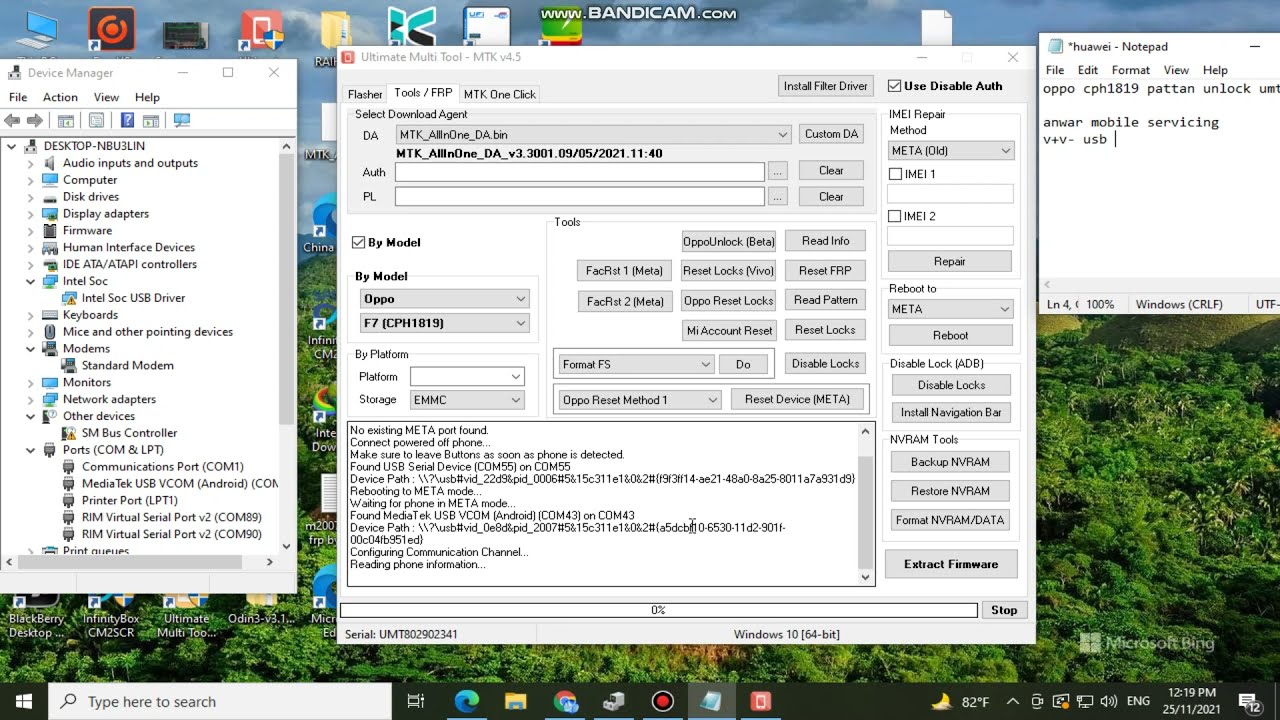Select the BlackBerry Desktop shortcut icon
The width and height of the screenshot is (1280, 720).
pyautogui.click(x=36, y=613)
